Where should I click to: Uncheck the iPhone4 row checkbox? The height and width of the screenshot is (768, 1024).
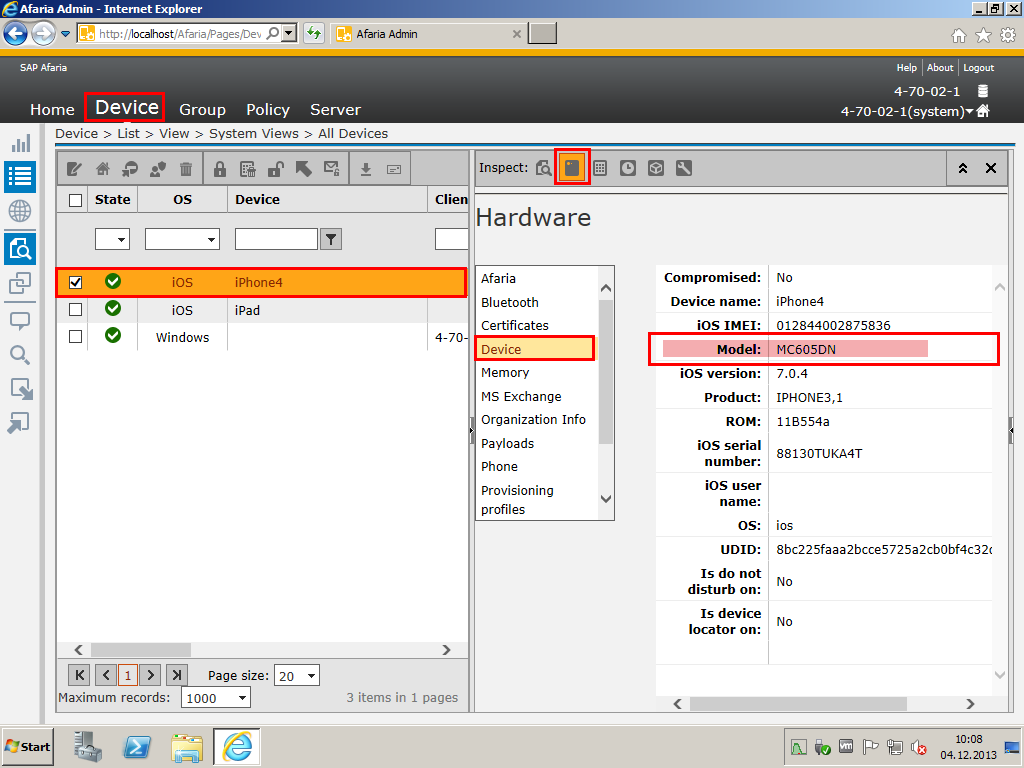(76, 282)
